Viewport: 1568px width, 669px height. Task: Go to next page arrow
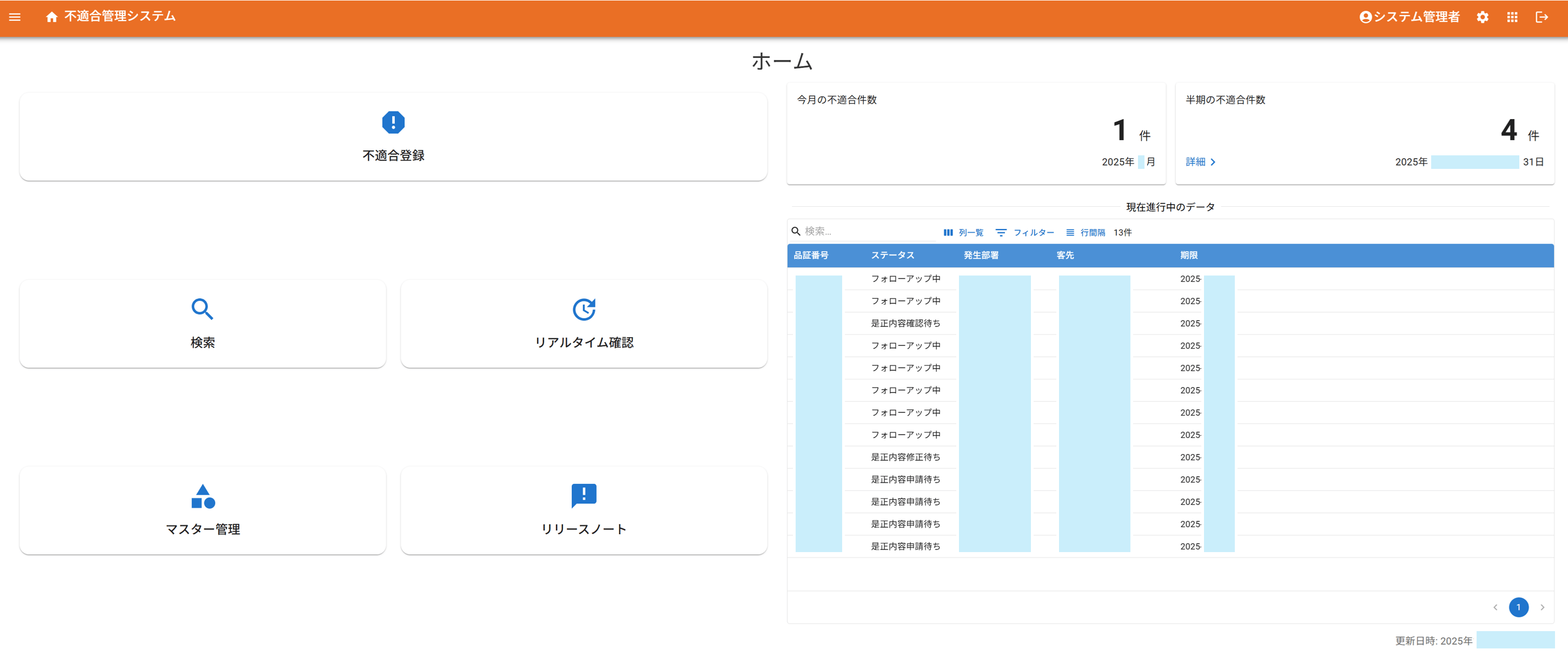pyautogui.click(x=1542, y=607)
